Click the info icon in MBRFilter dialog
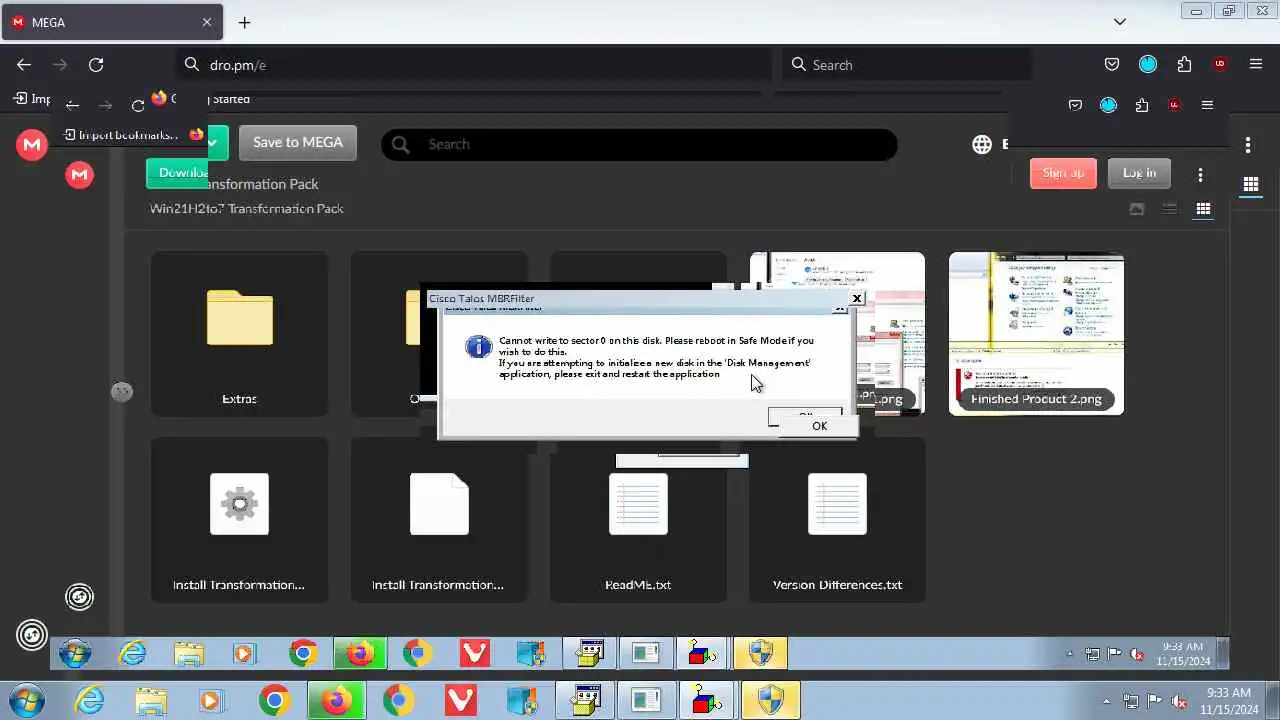The height and width of the screenshot is (720, 1280). pyautogui.click(x=479, y=347)
